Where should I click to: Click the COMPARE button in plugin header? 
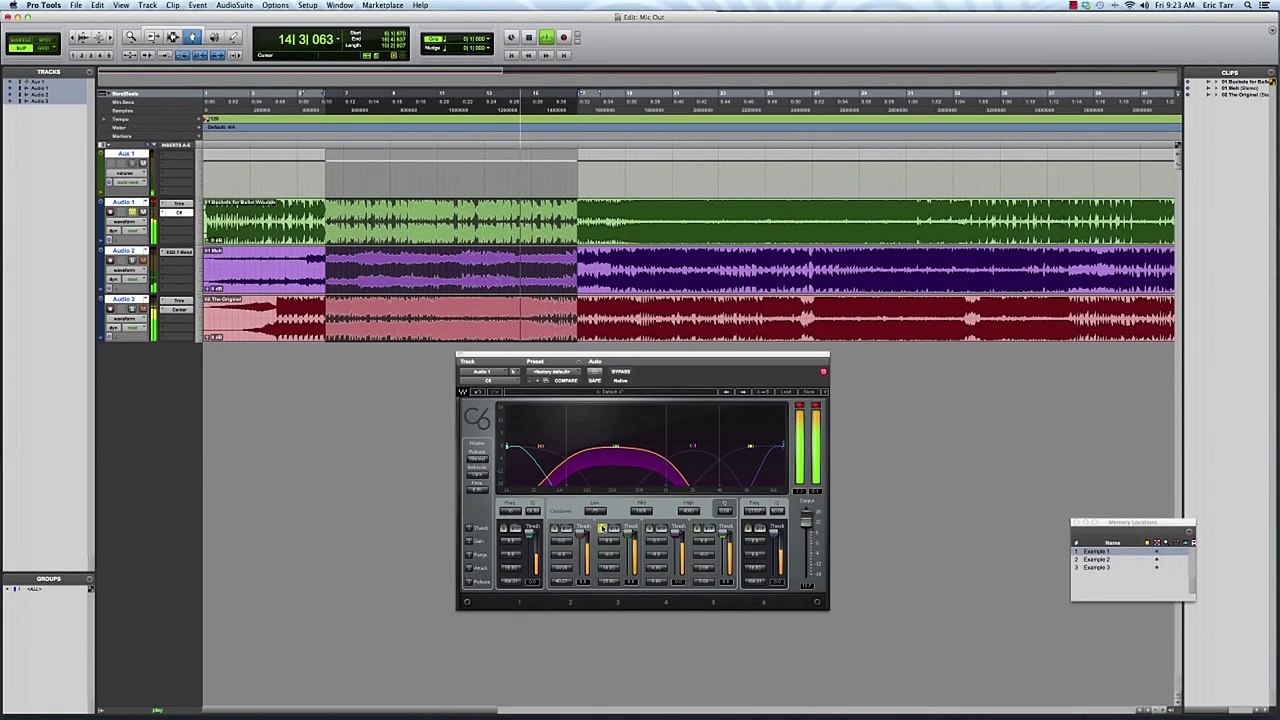pyautogui.click(x=566, y=381)
